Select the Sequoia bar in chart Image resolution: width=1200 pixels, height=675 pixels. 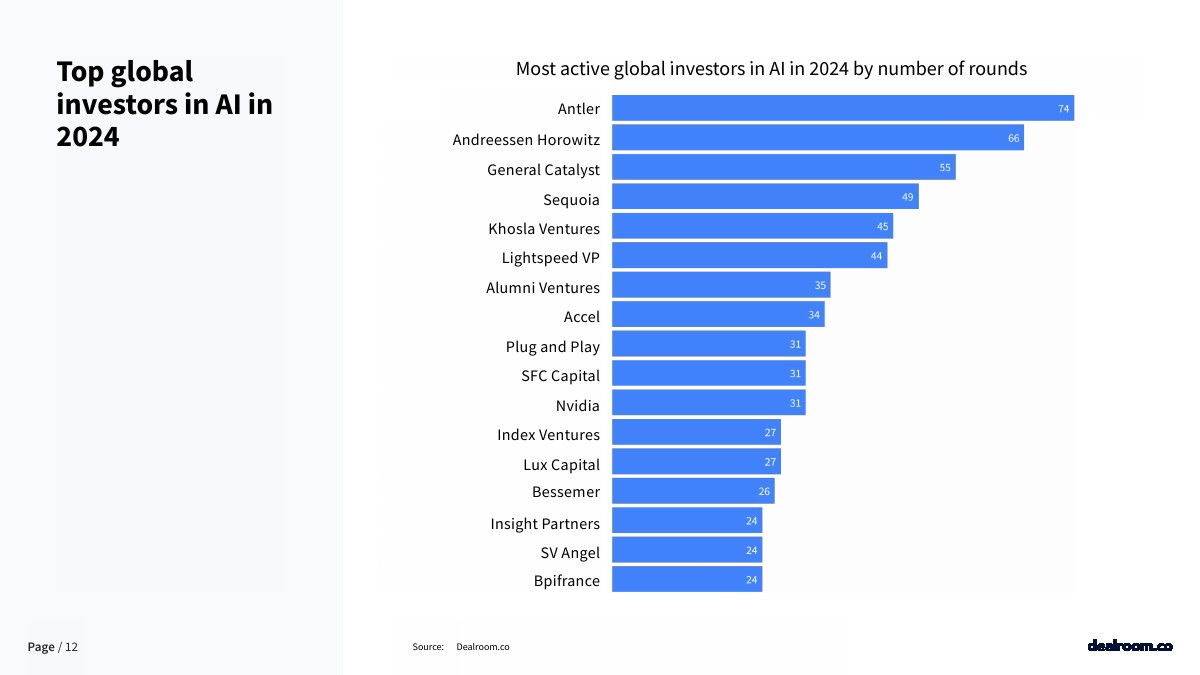(x=764, y=197)
